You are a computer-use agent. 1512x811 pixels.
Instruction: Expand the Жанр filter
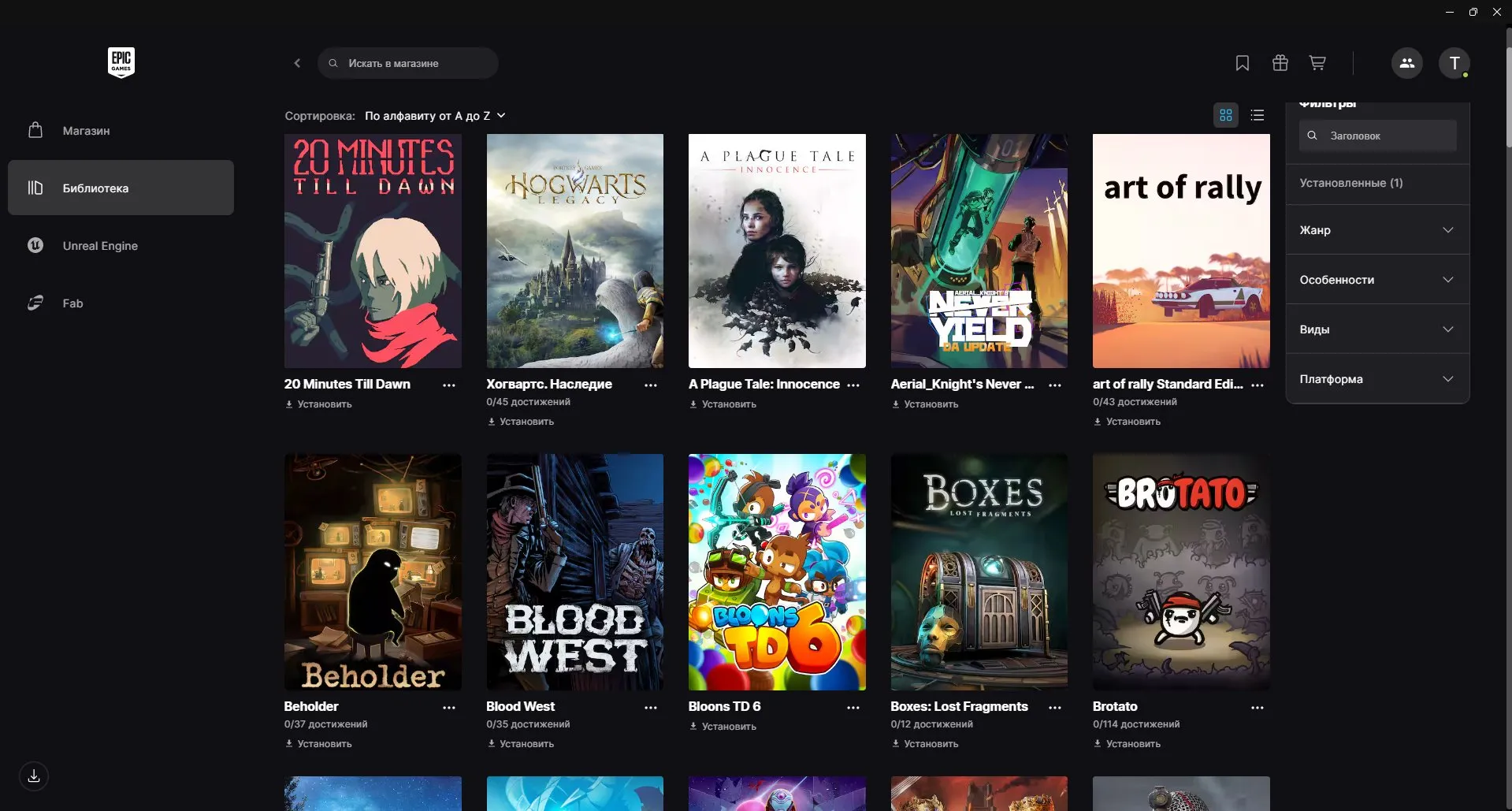[1377, 230]
